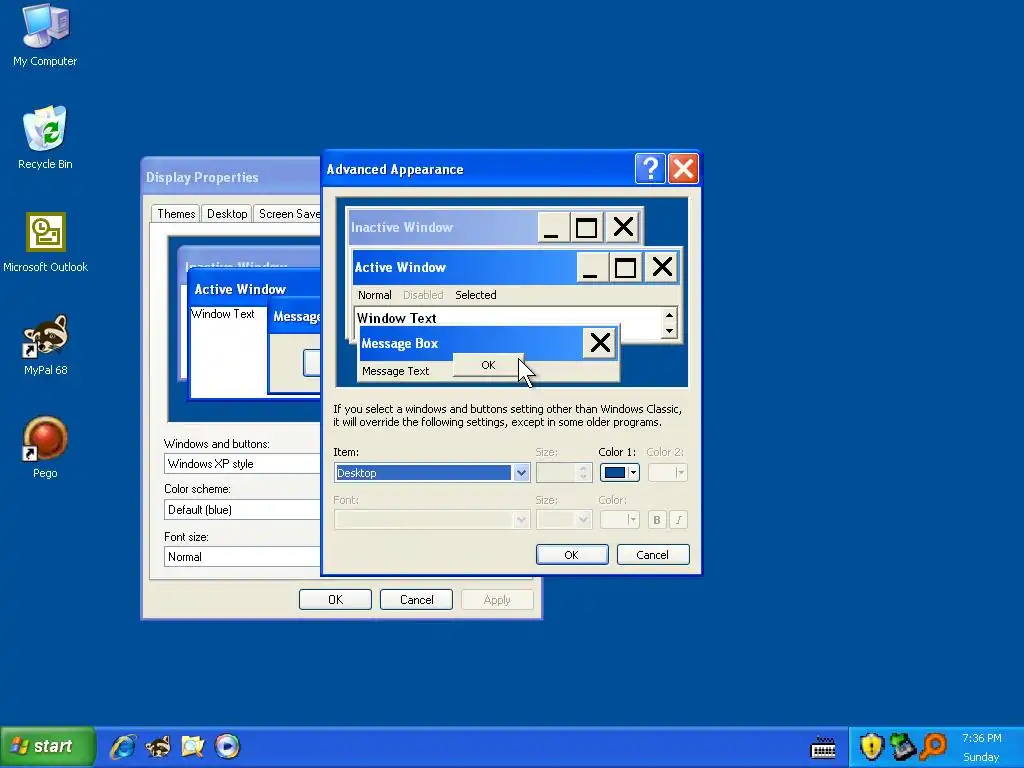Click the Item field showing Desktop
This screenshot has height=768, width=1024.
click(423, 472)
